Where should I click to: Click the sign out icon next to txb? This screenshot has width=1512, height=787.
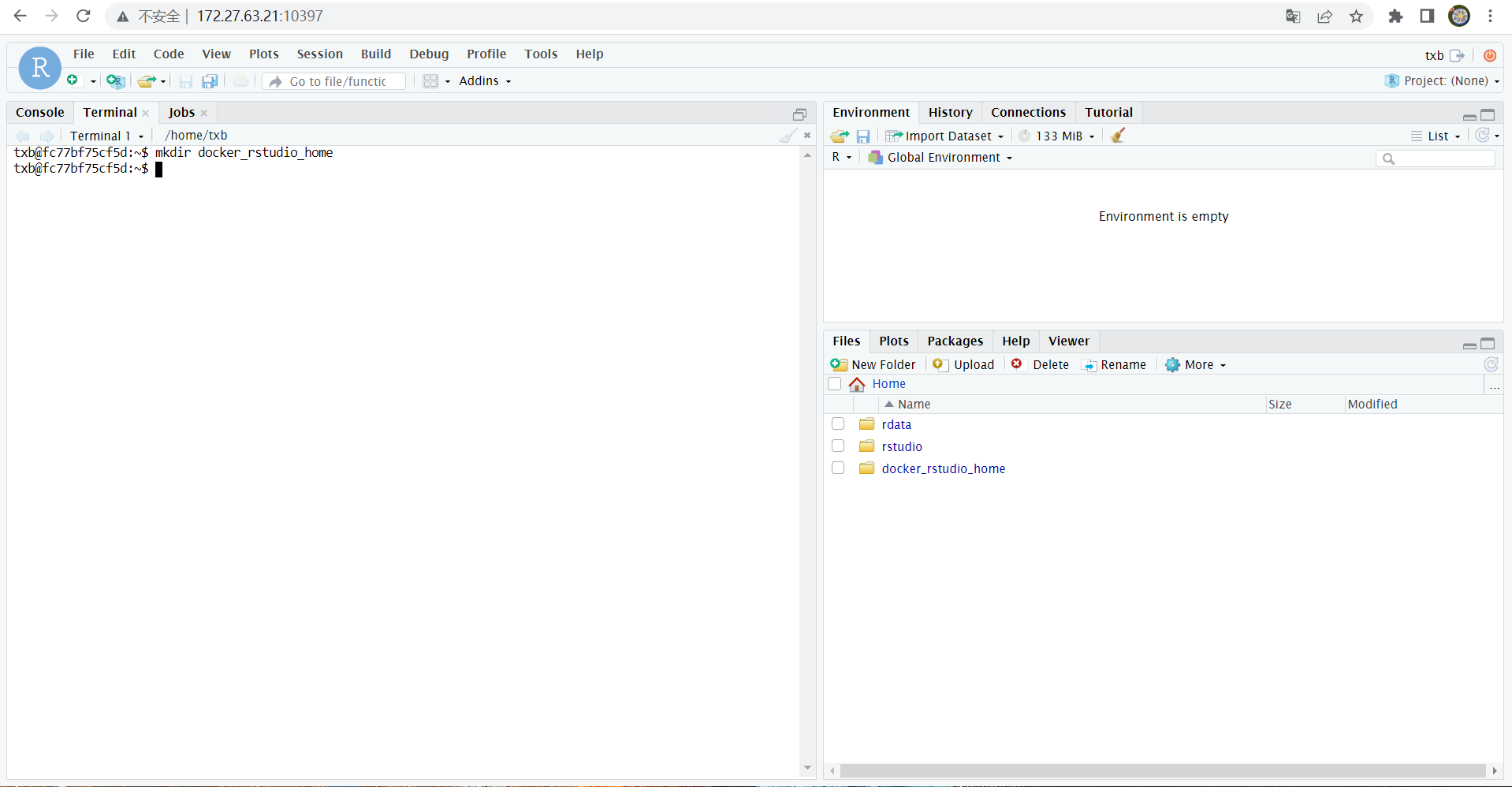coord(1457,55)
